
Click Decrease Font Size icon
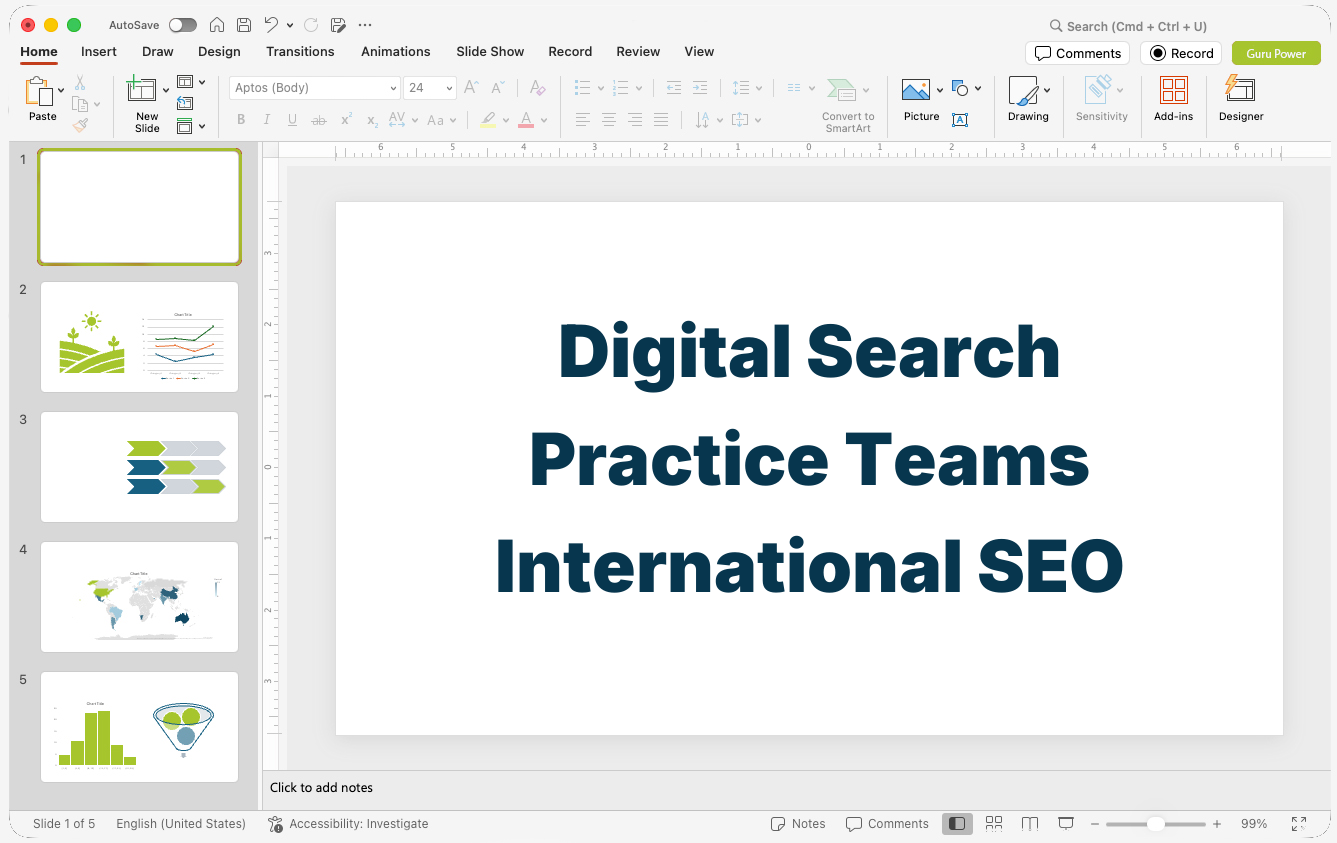[498, 88]
